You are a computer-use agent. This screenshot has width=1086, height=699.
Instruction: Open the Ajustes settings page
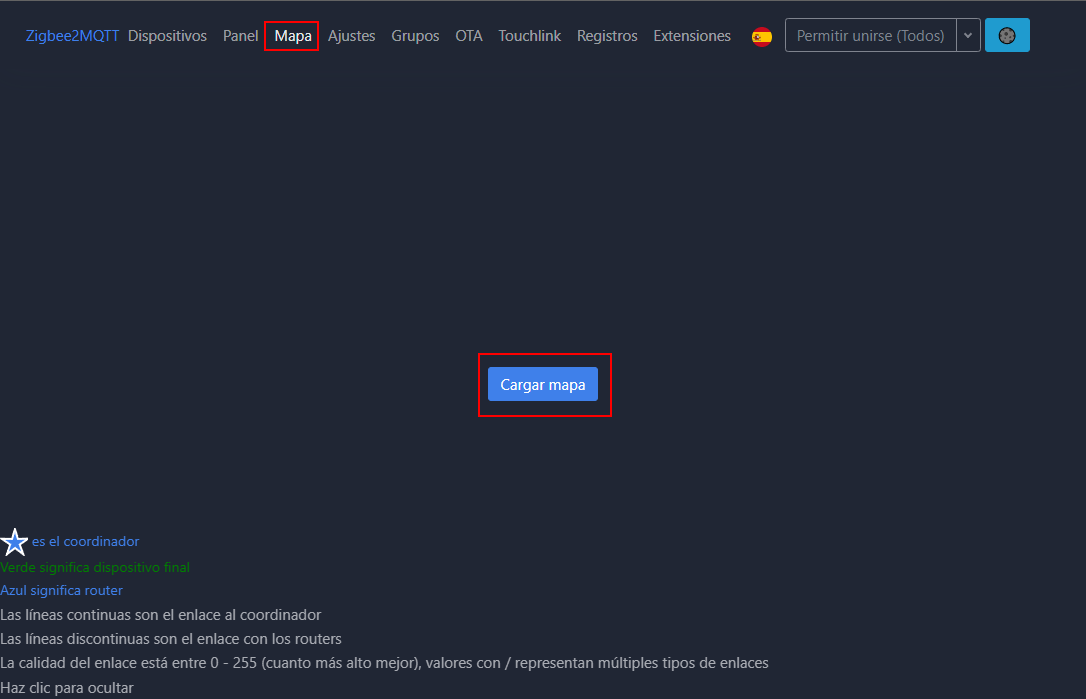click(351, 36)
